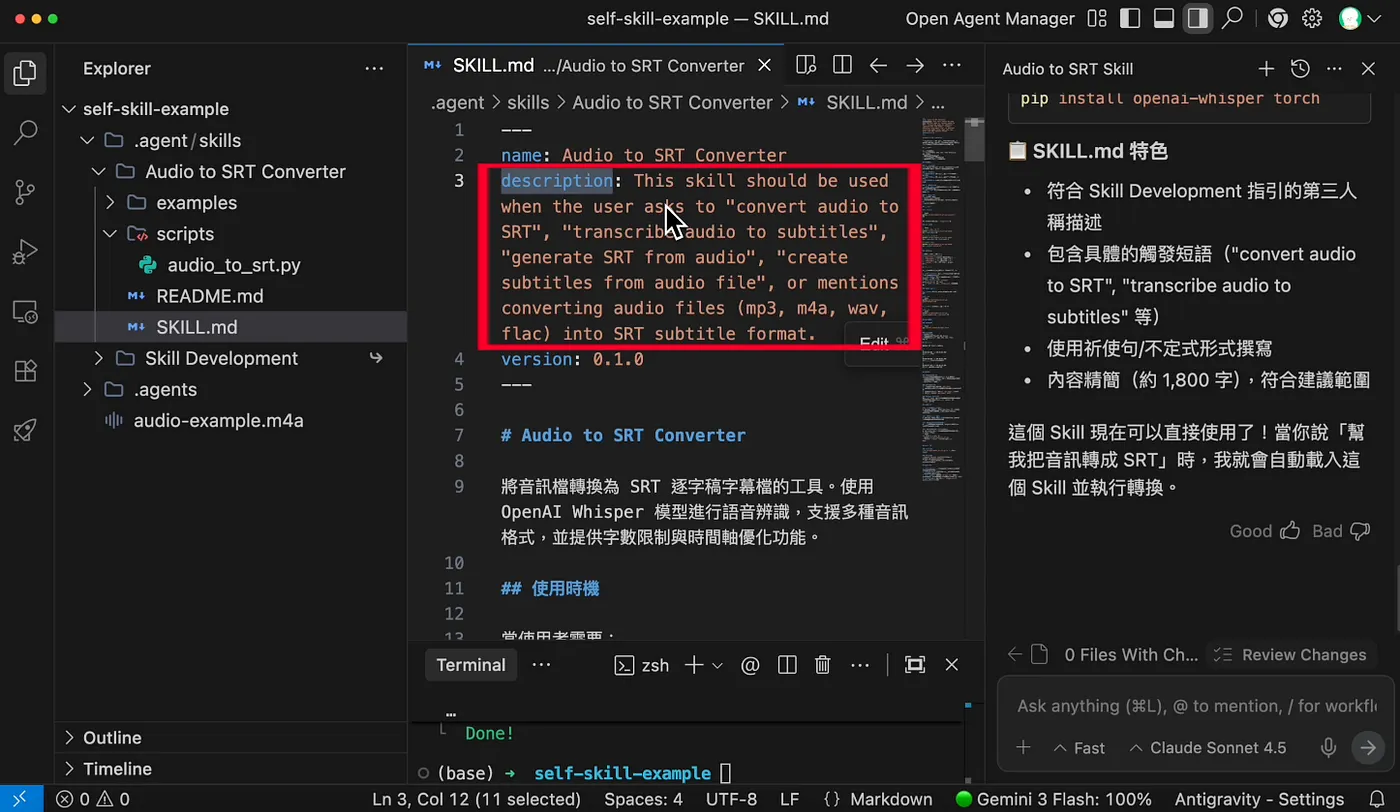Image resolution: width=1400 pixels, height=812 pixels.
Task: Open the Extensions view
Action: click(26, 370)
